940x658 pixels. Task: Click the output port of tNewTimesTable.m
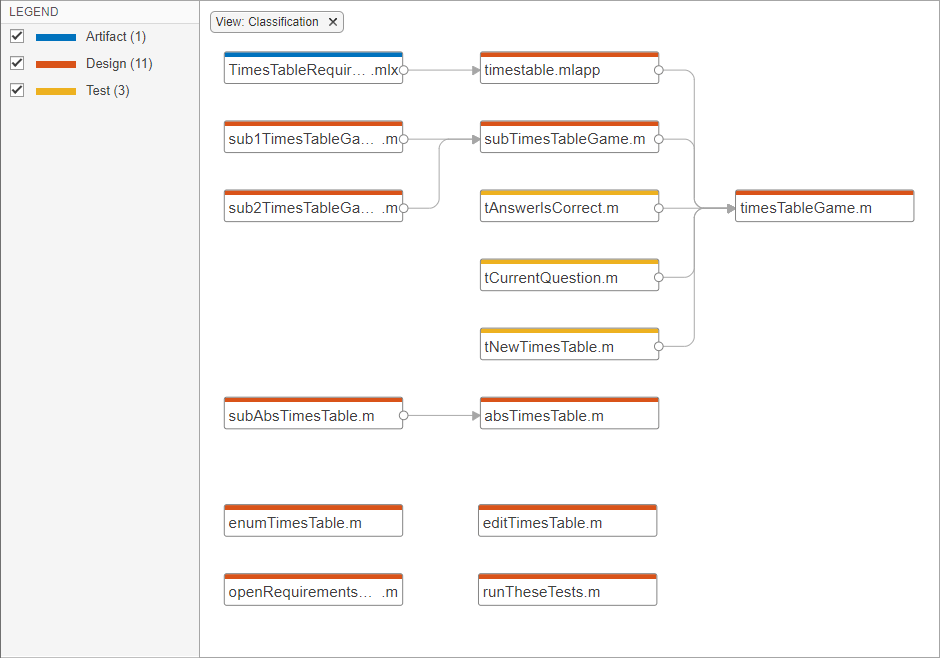pyautogui.click(x=659, y=347)
